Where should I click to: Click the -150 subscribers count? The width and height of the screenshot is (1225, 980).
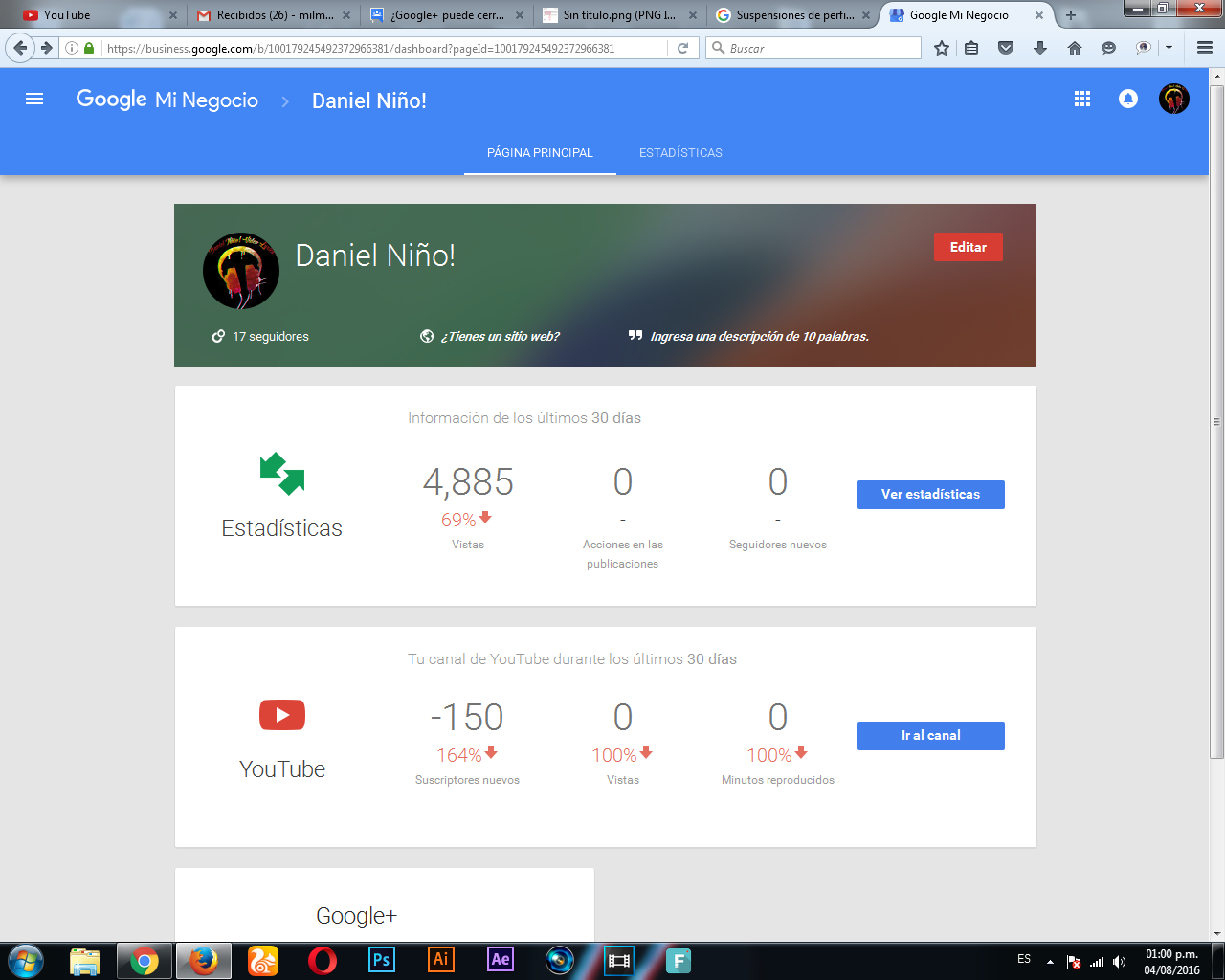pyautogui.click(x=467, y=718)
